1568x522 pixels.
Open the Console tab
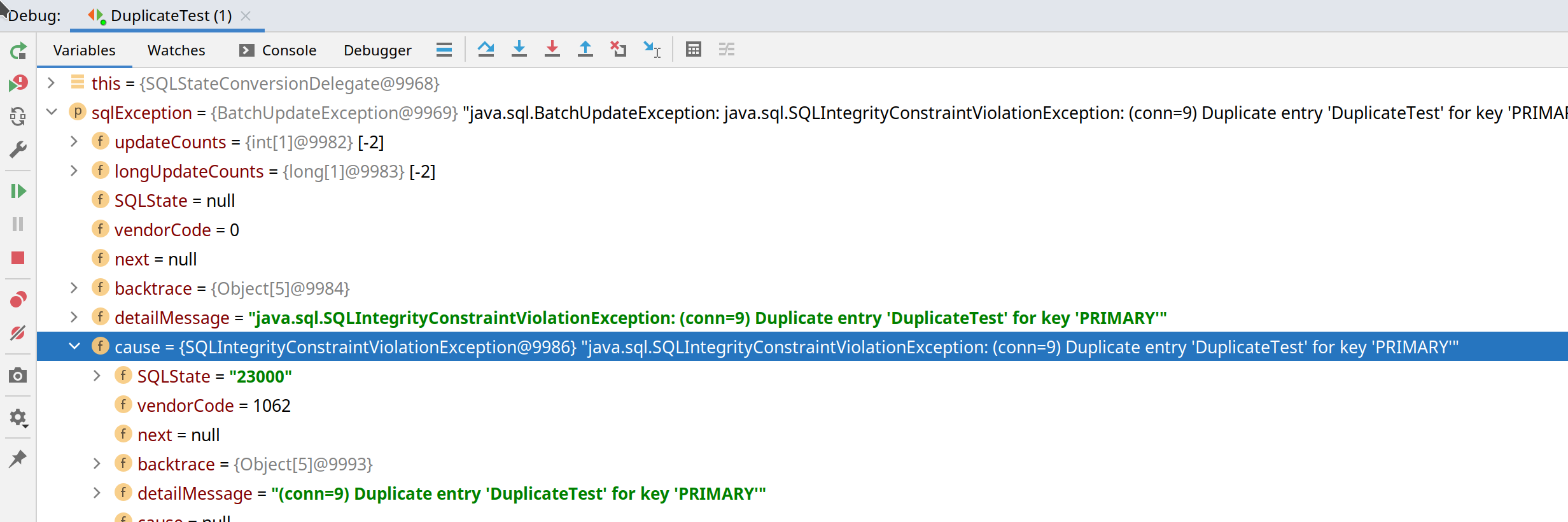click(278, 50)
